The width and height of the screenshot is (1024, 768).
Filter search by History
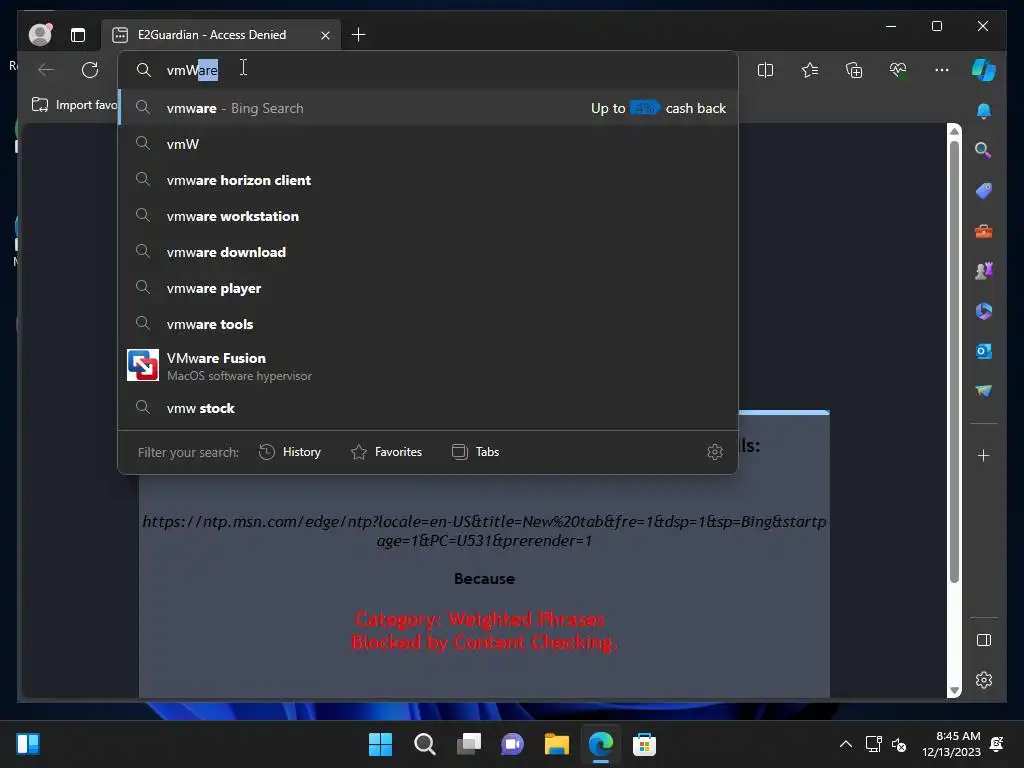290,452
